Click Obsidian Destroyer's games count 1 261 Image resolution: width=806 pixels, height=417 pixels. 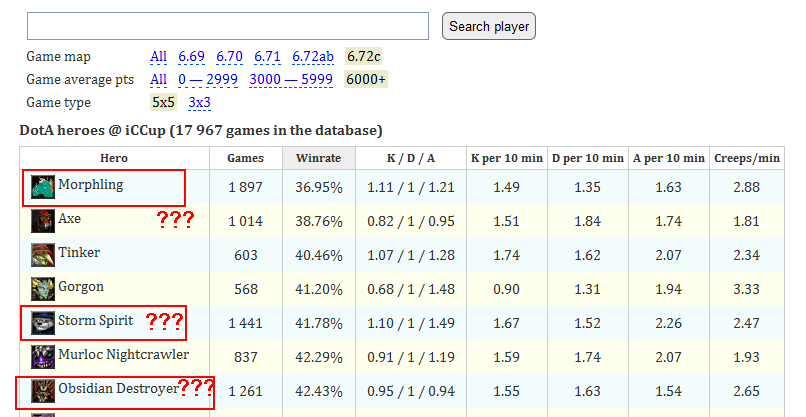[246, 391]
